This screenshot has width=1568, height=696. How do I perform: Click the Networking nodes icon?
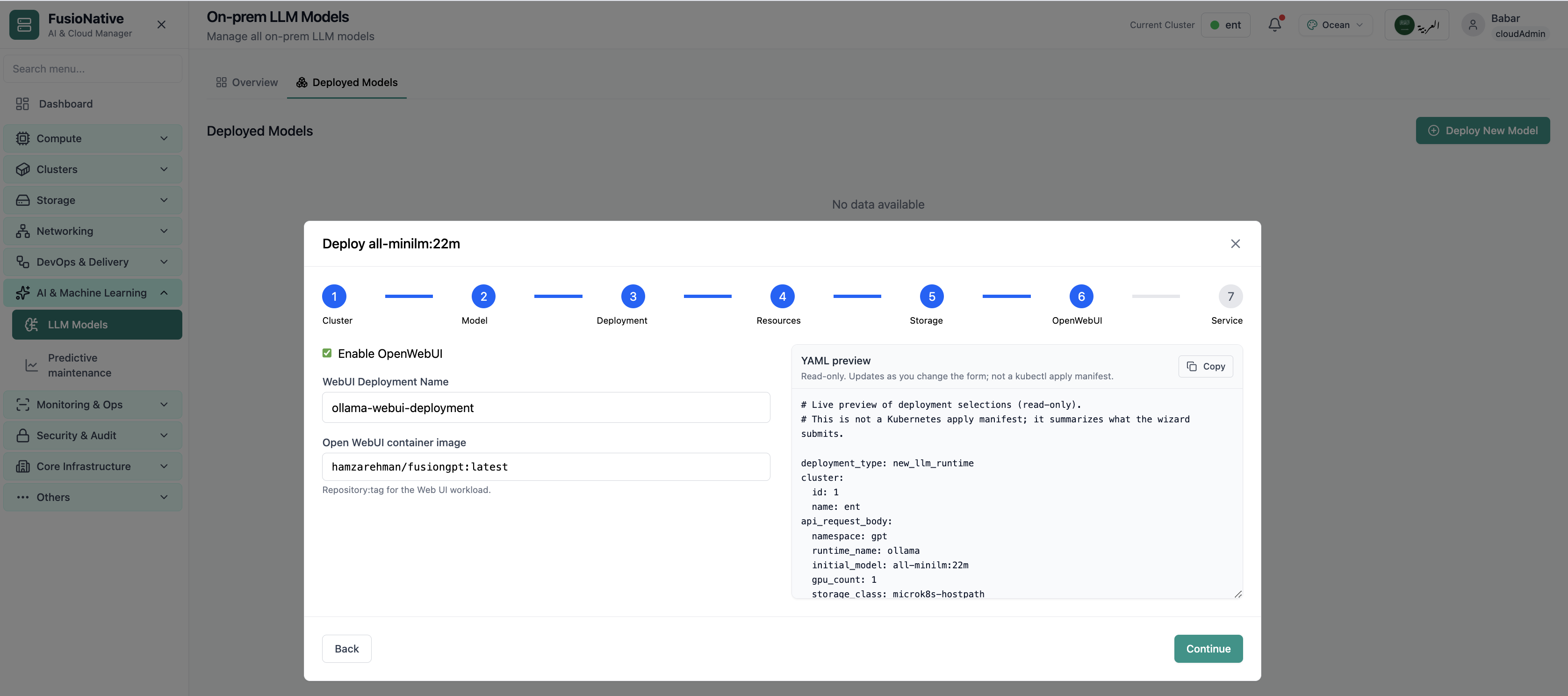coord(22,232)
